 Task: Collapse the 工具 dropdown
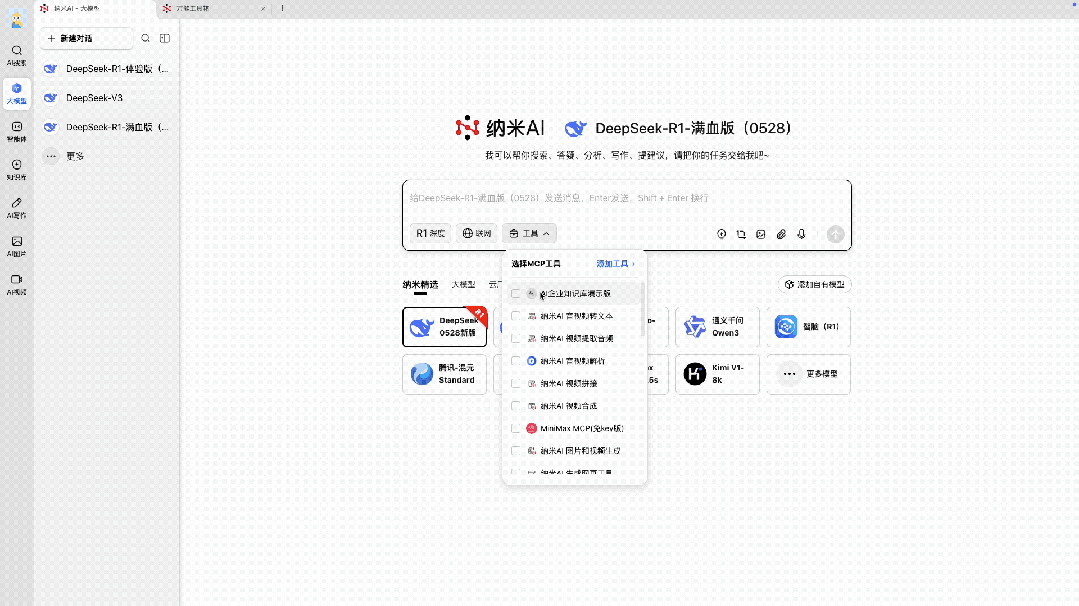[529, 234]
